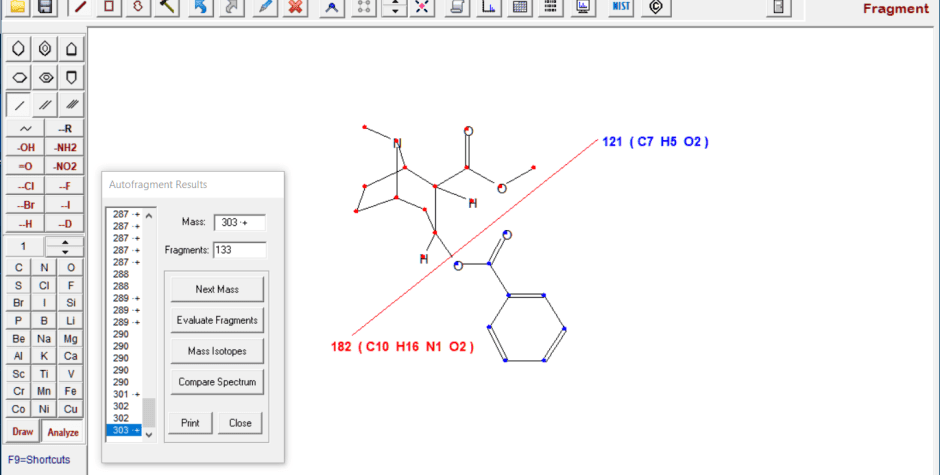Click the gray redo arrow icon
This screenshot has height=475, width=940.
231,7
